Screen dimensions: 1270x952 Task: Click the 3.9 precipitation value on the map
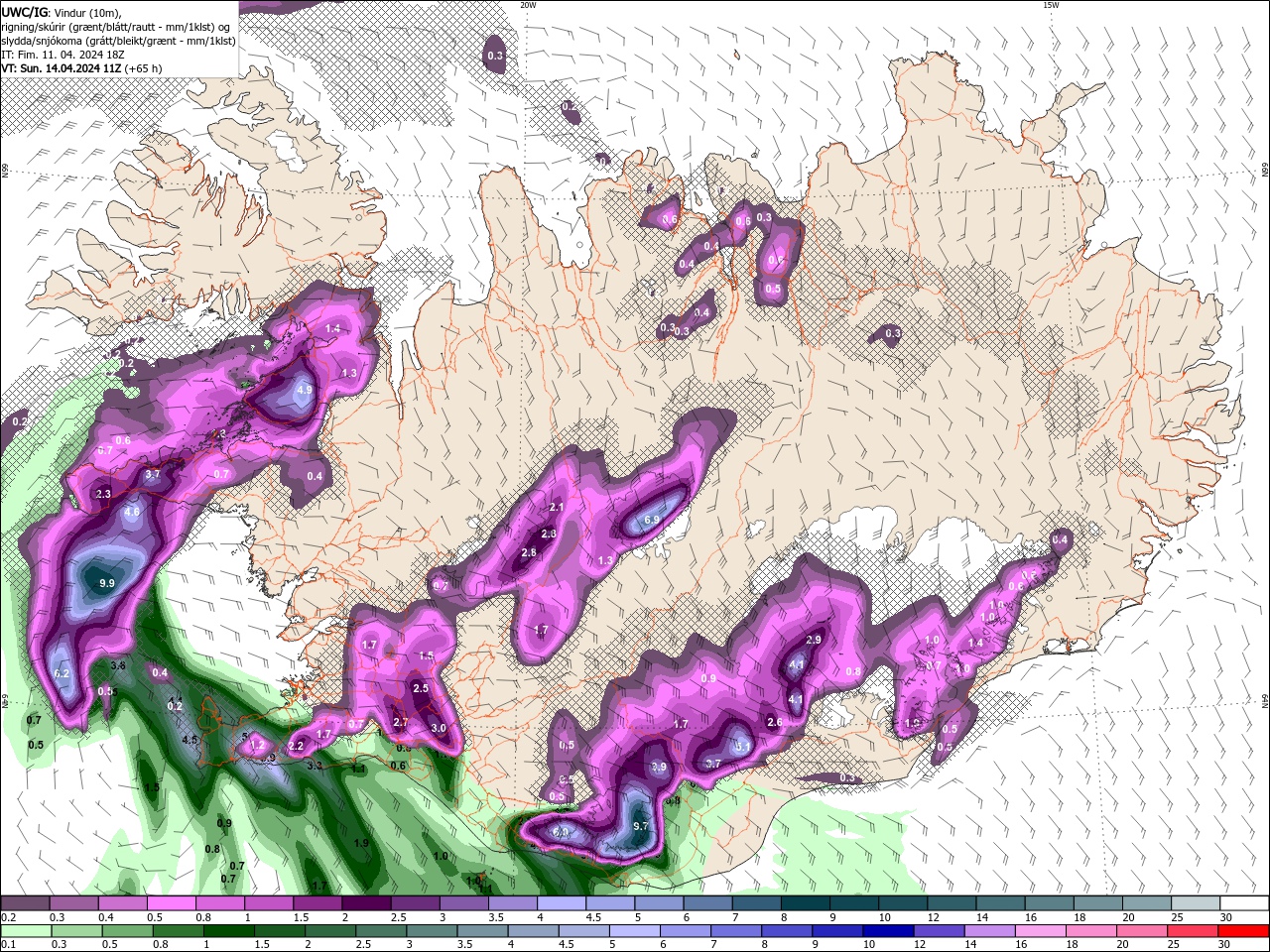(x=659, y=768)
